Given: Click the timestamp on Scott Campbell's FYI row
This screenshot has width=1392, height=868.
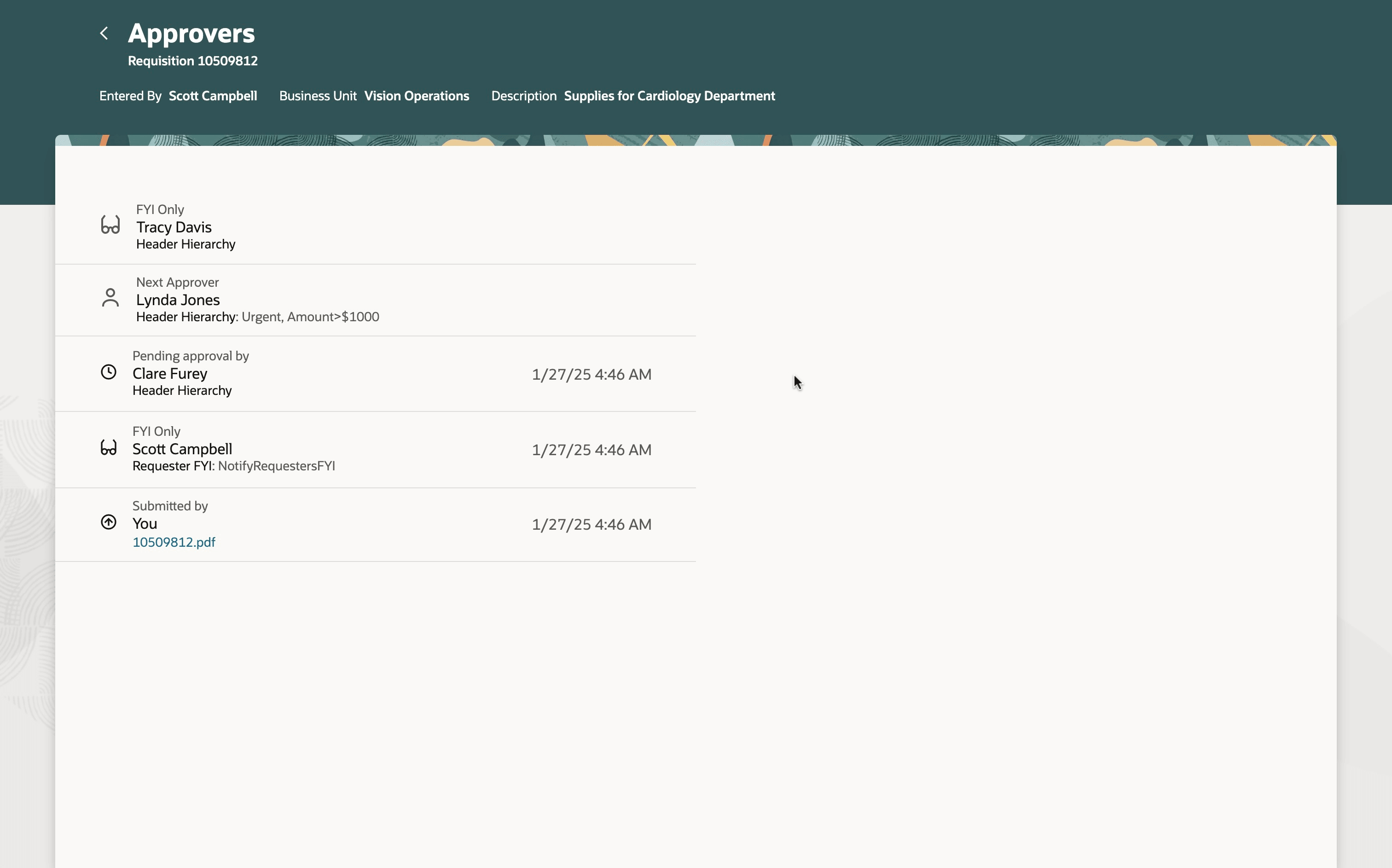Looking at the screenshot, I should click(591, 450).
